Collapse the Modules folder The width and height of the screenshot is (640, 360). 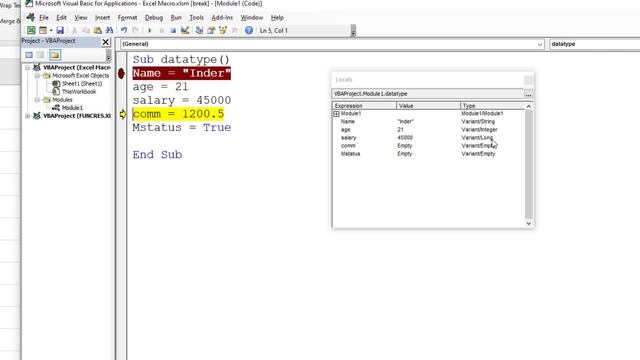37,100
